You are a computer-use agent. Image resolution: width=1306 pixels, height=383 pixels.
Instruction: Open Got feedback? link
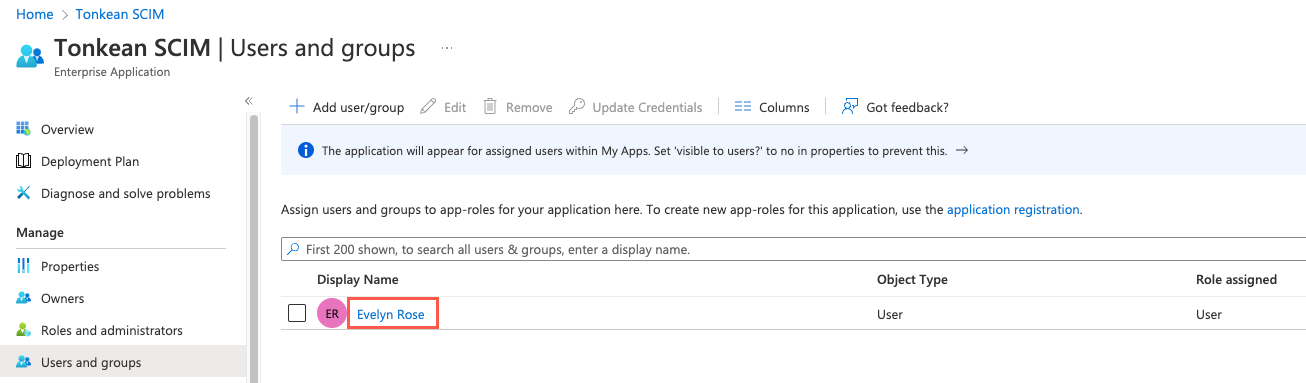(x=907, y=107)
